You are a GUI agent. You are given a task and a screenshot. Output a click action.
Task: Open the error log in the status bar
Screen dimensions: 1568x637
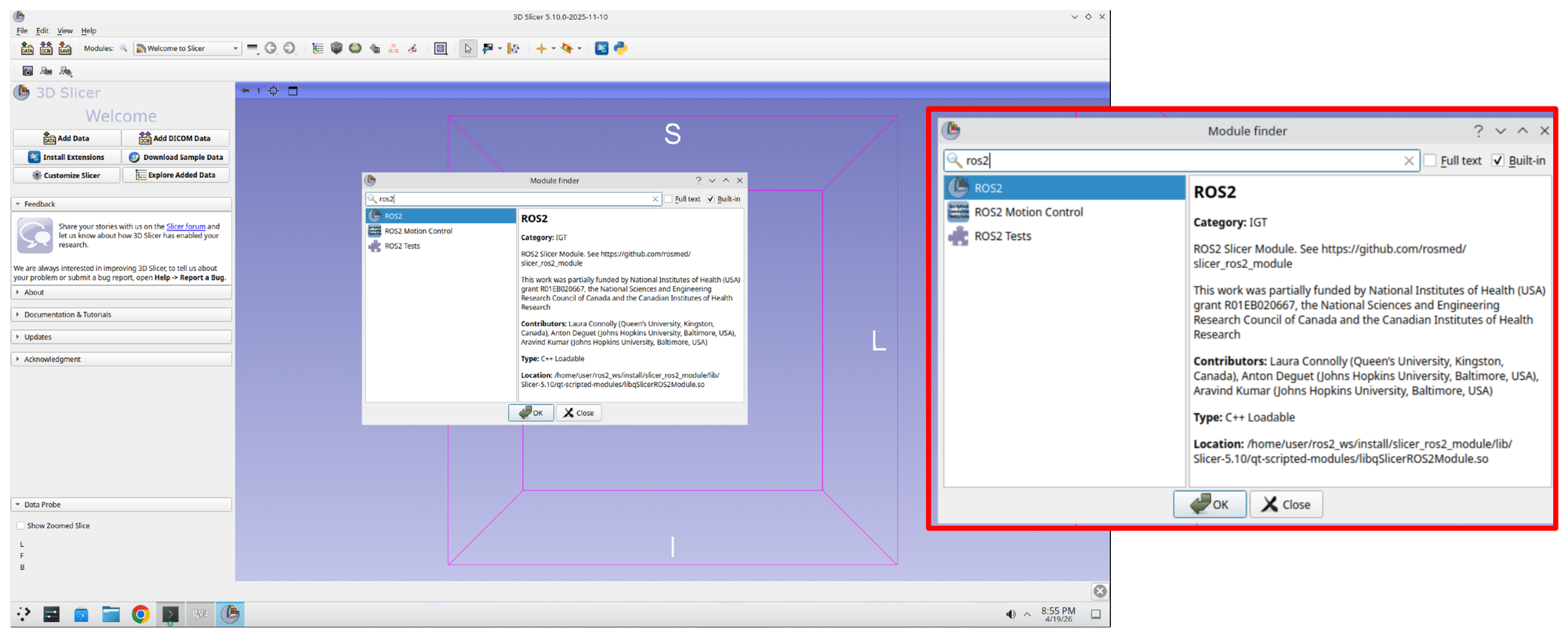(x=1100, y=592)
